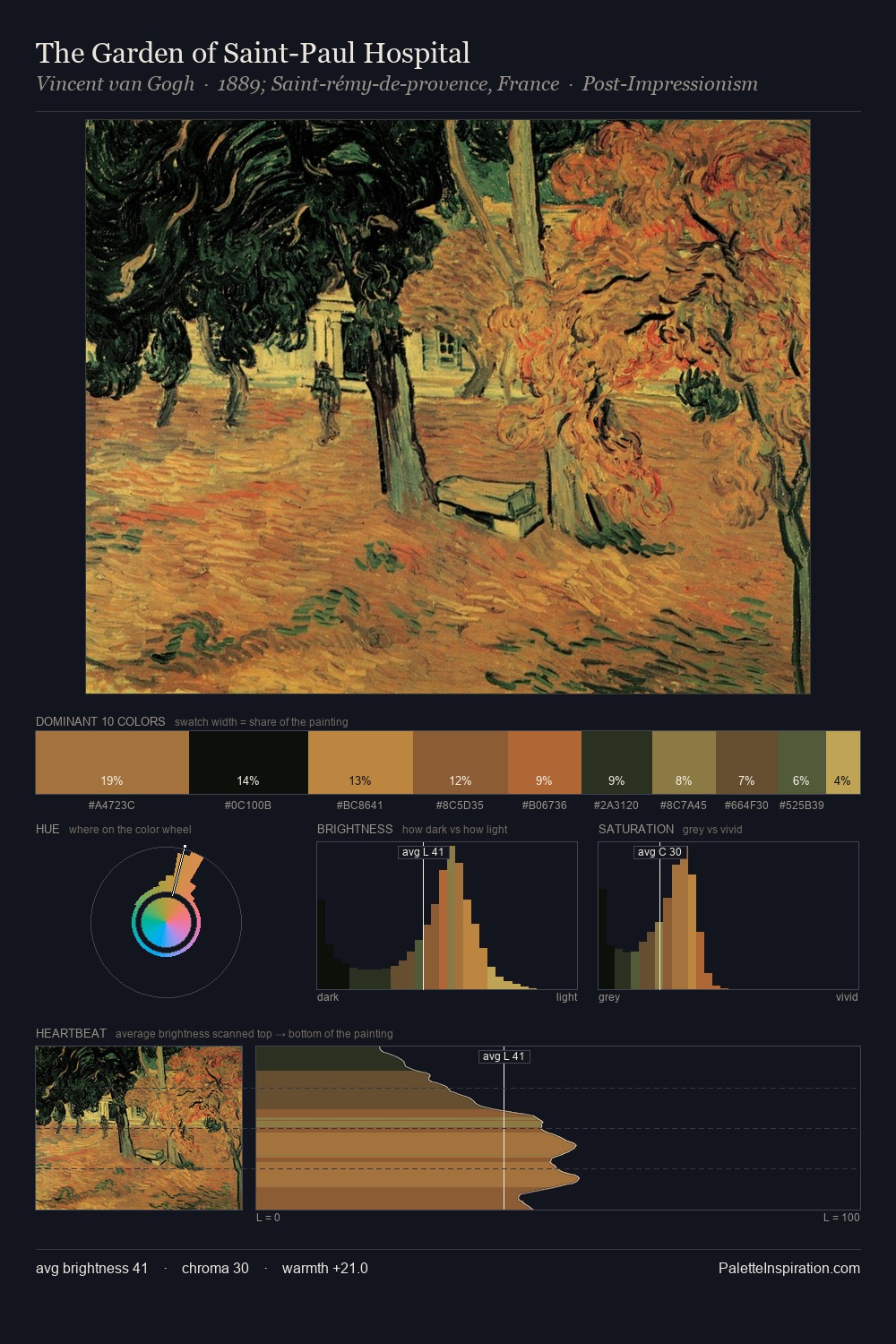896x1344 pixels.
Task: Click the Vincent van Gogh artist name
Action: 115,84
